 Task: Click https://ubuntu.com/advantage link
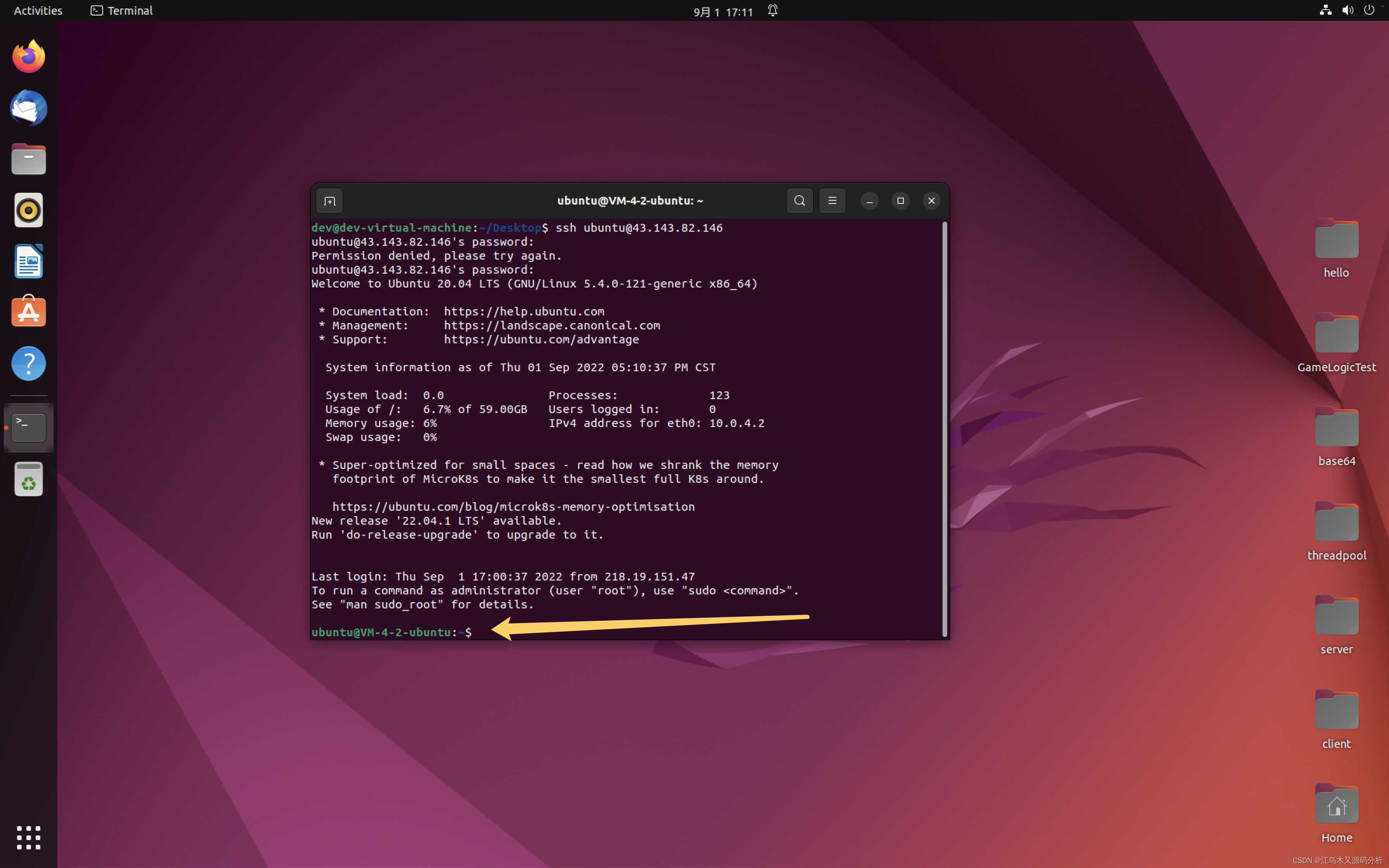click(x=541, y=339)
